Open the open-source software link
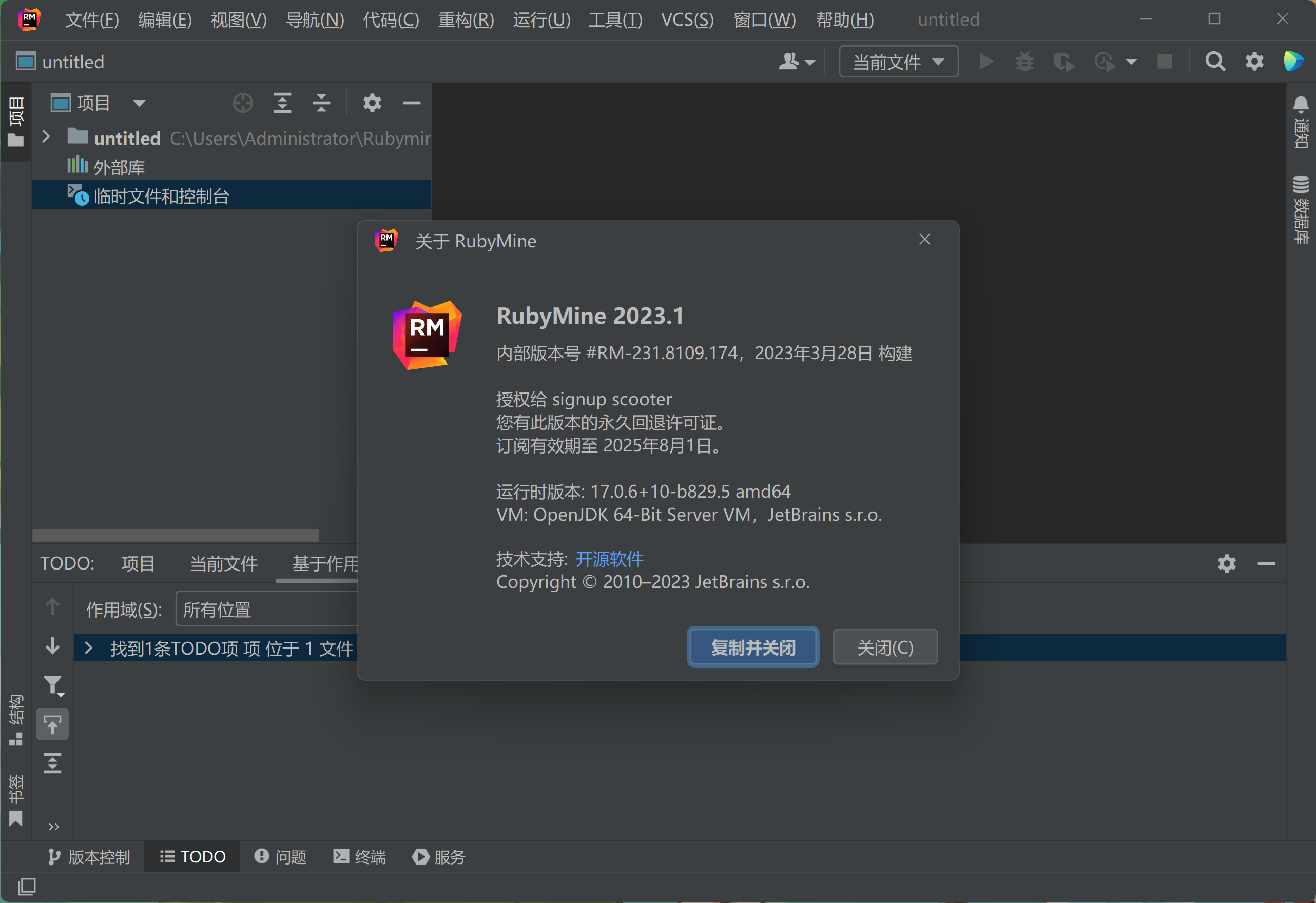The width and height of the screenshot is (1316, 903). tap(609, 559)
